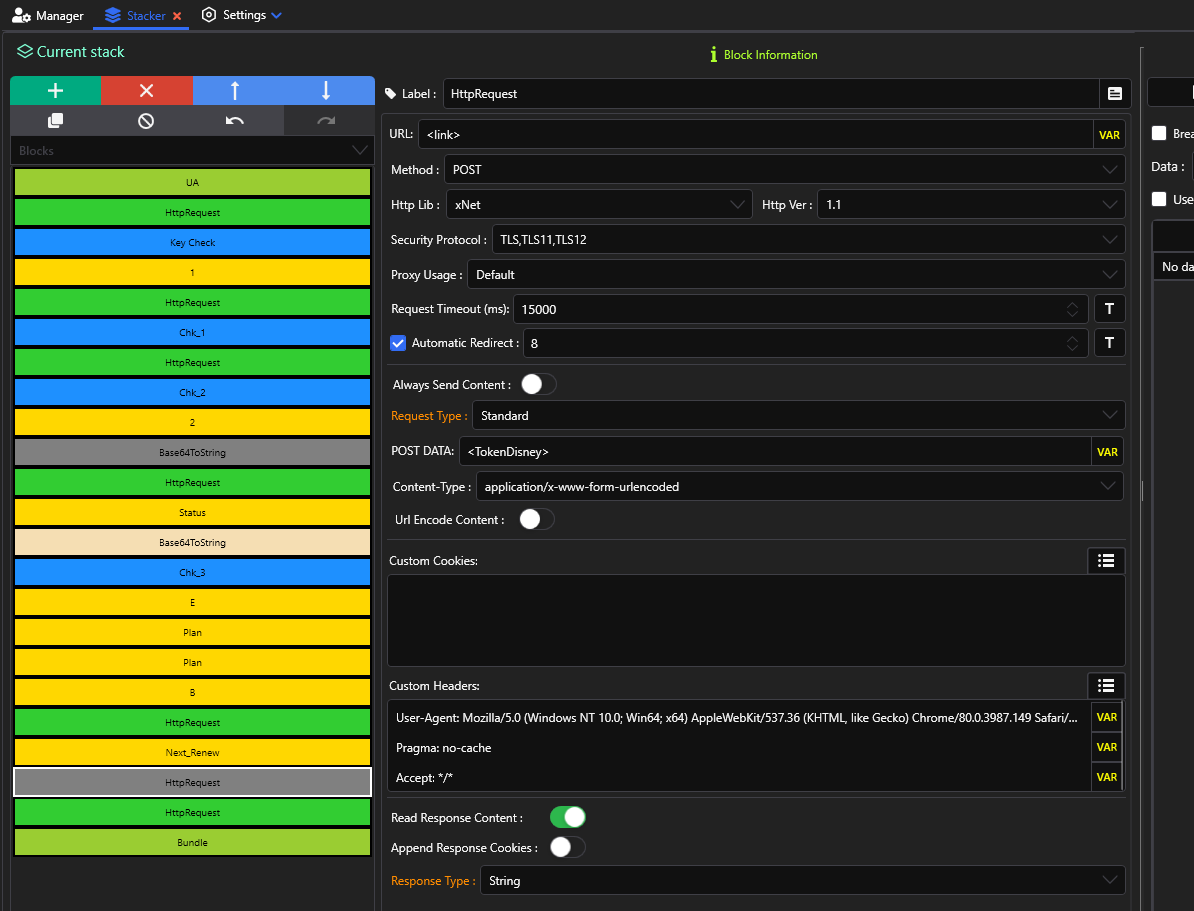Screen dimensions: 1194x911
Task: Open the Content-Type dropdown
Action: (x=800, y=487)
